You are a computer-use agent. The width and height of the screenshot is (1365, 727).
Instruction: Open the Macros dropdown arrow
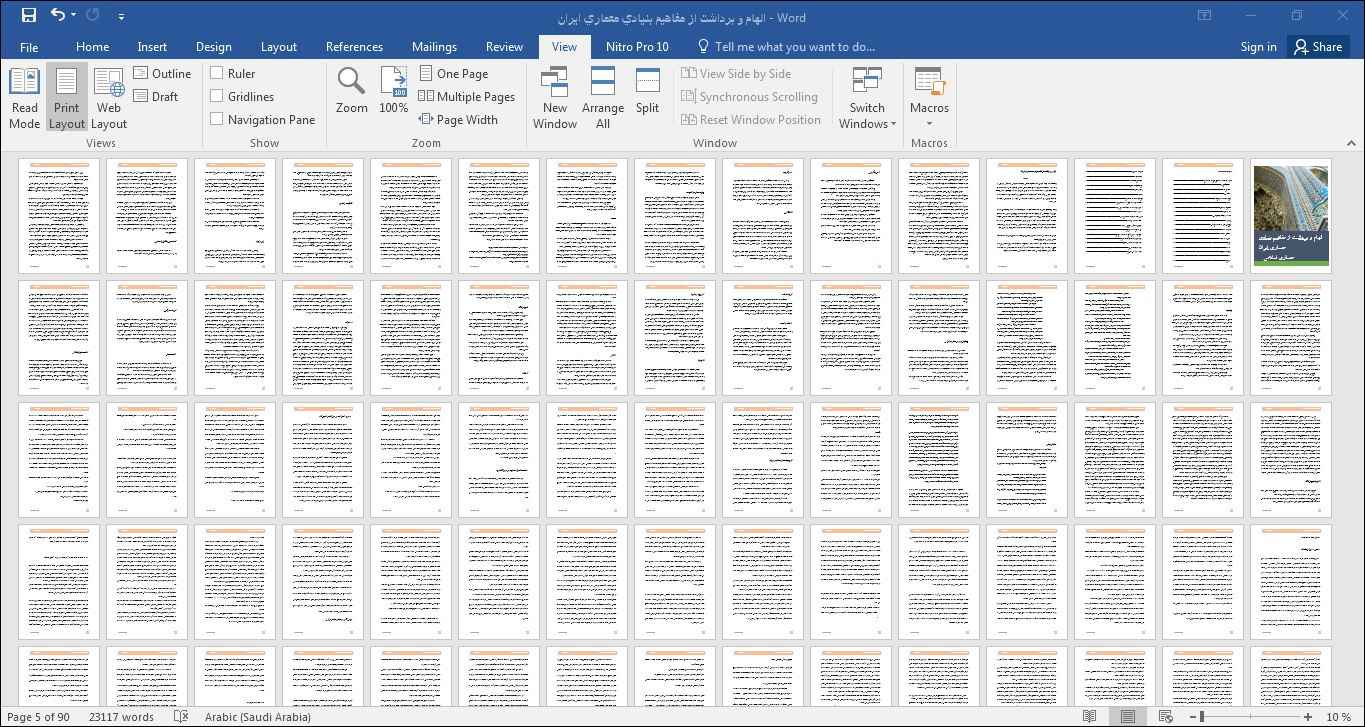(929, 124)
